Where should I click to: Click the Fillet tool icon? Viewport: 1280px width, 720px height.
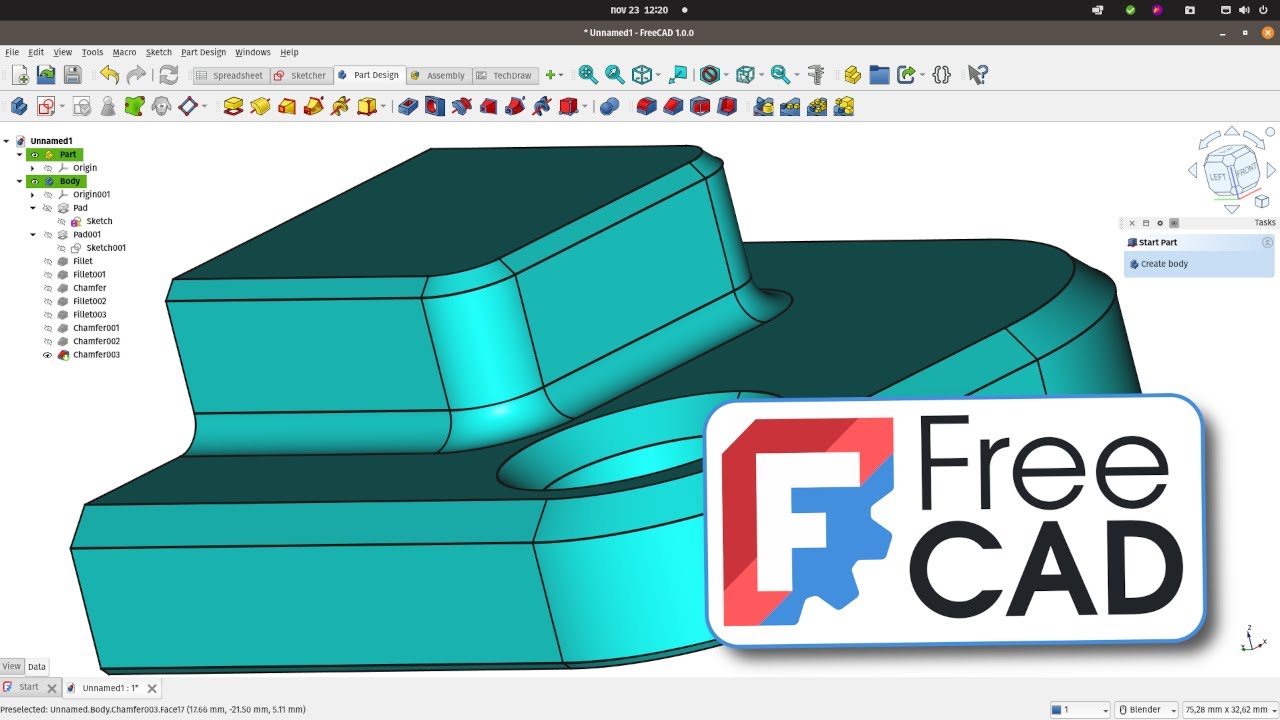[647, 106]
